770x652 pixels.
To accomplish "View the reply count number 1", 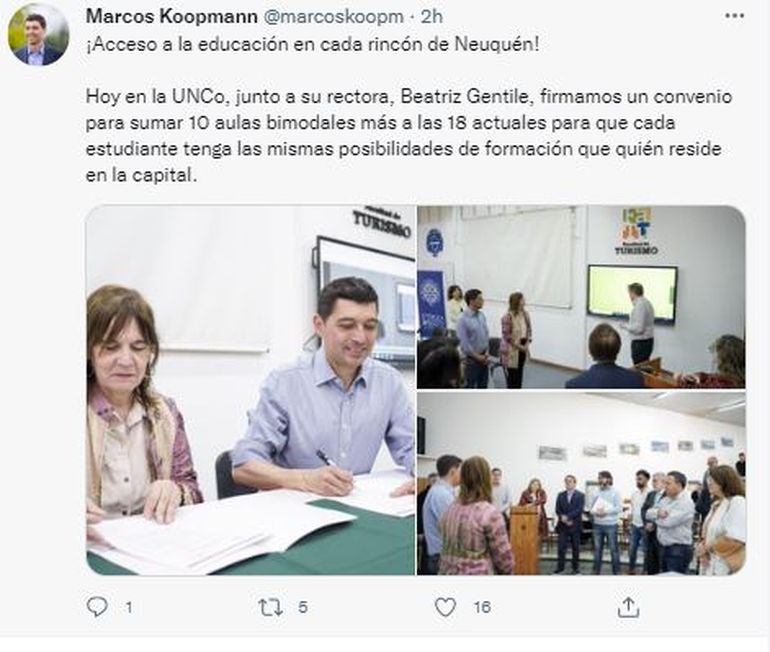I will 129,608.
